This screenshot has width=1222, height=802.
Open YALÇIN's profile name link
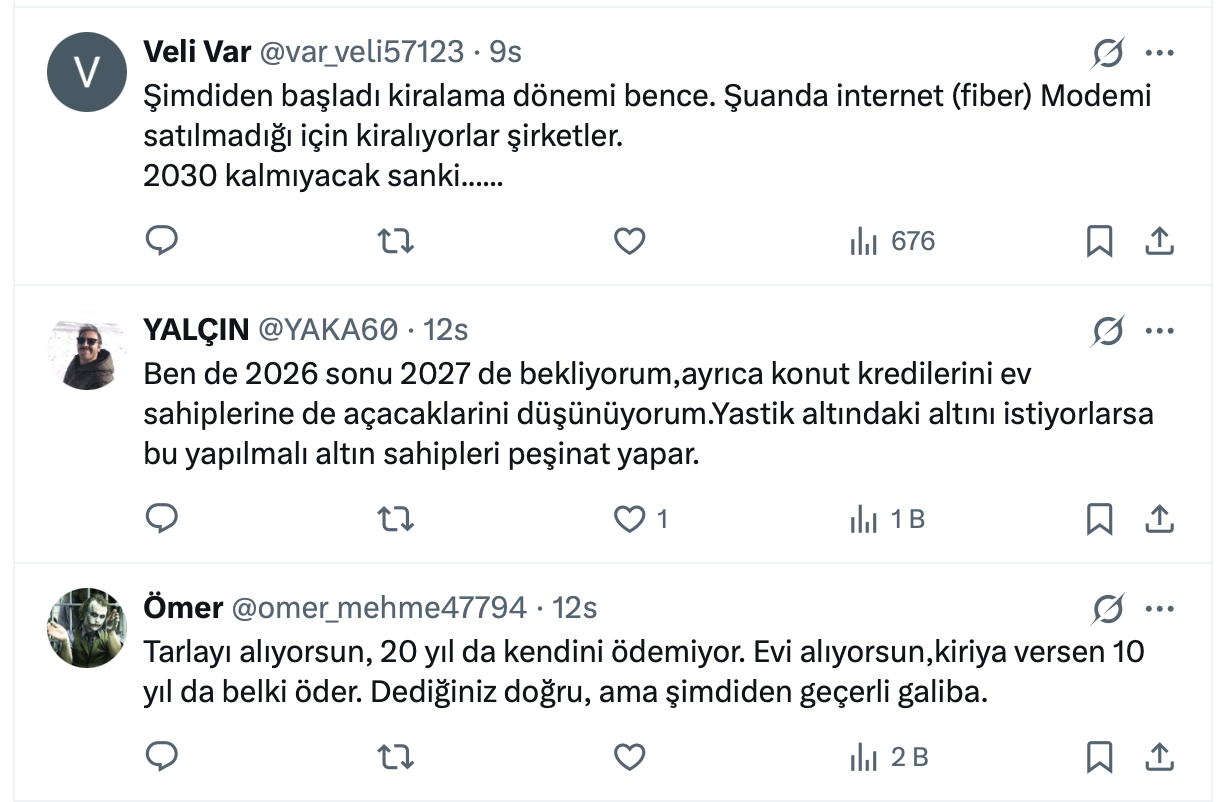[196, 329]
